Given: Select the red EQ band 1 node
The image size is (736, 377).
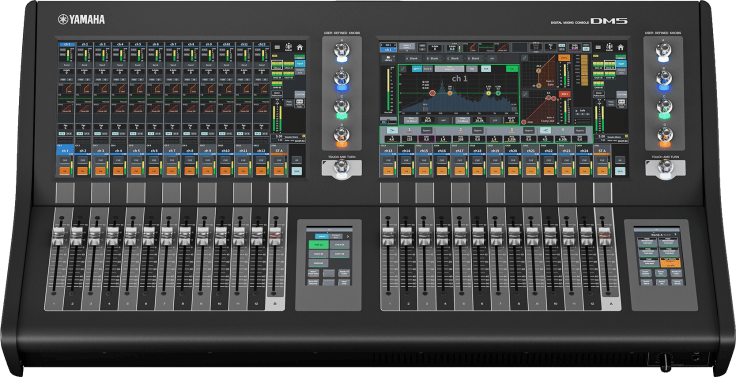Looking at the screenshot, I should (432, 93).
